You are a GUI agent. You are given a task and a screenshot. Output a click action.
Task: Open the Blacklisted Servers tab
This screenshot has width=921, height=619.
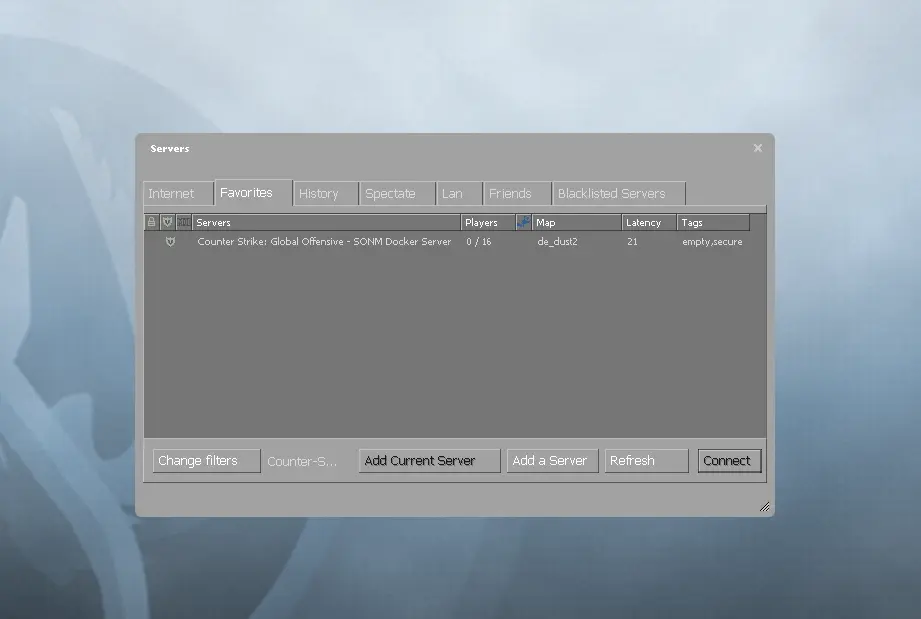pyautogui.click(x=619, y=192)
